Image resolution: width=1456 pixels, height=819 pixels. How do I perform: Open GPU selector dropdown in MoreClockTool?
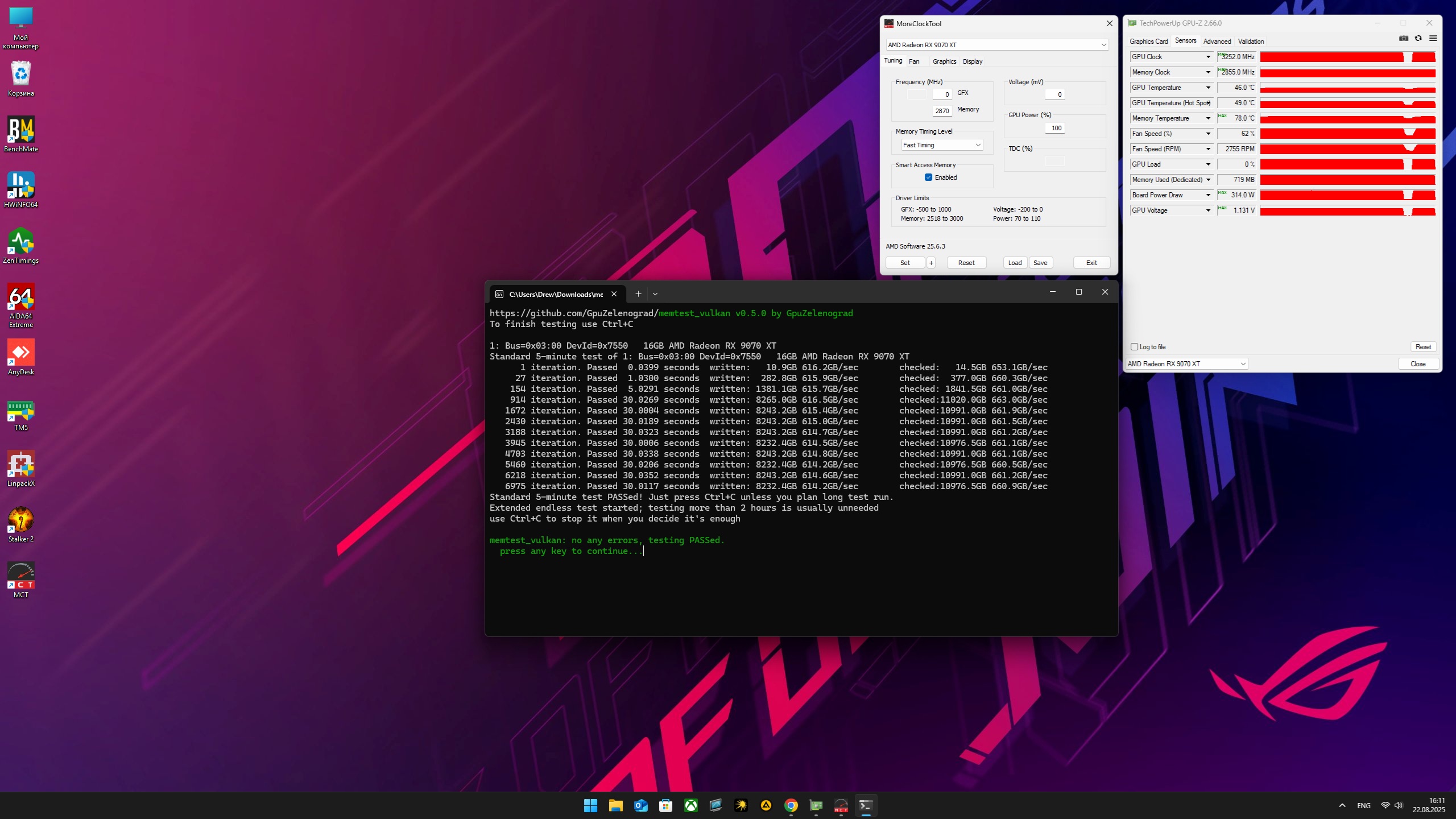pos(997,45)
